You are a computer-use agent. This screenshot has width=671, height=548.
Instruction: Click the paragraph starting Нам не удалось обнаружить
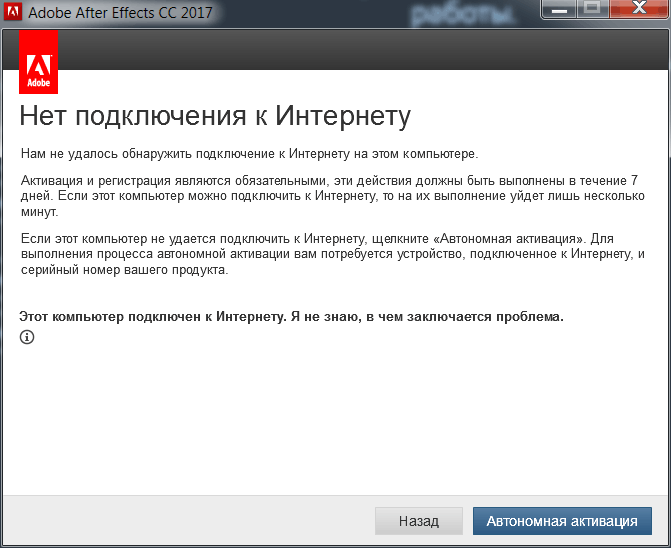point(249,154)
